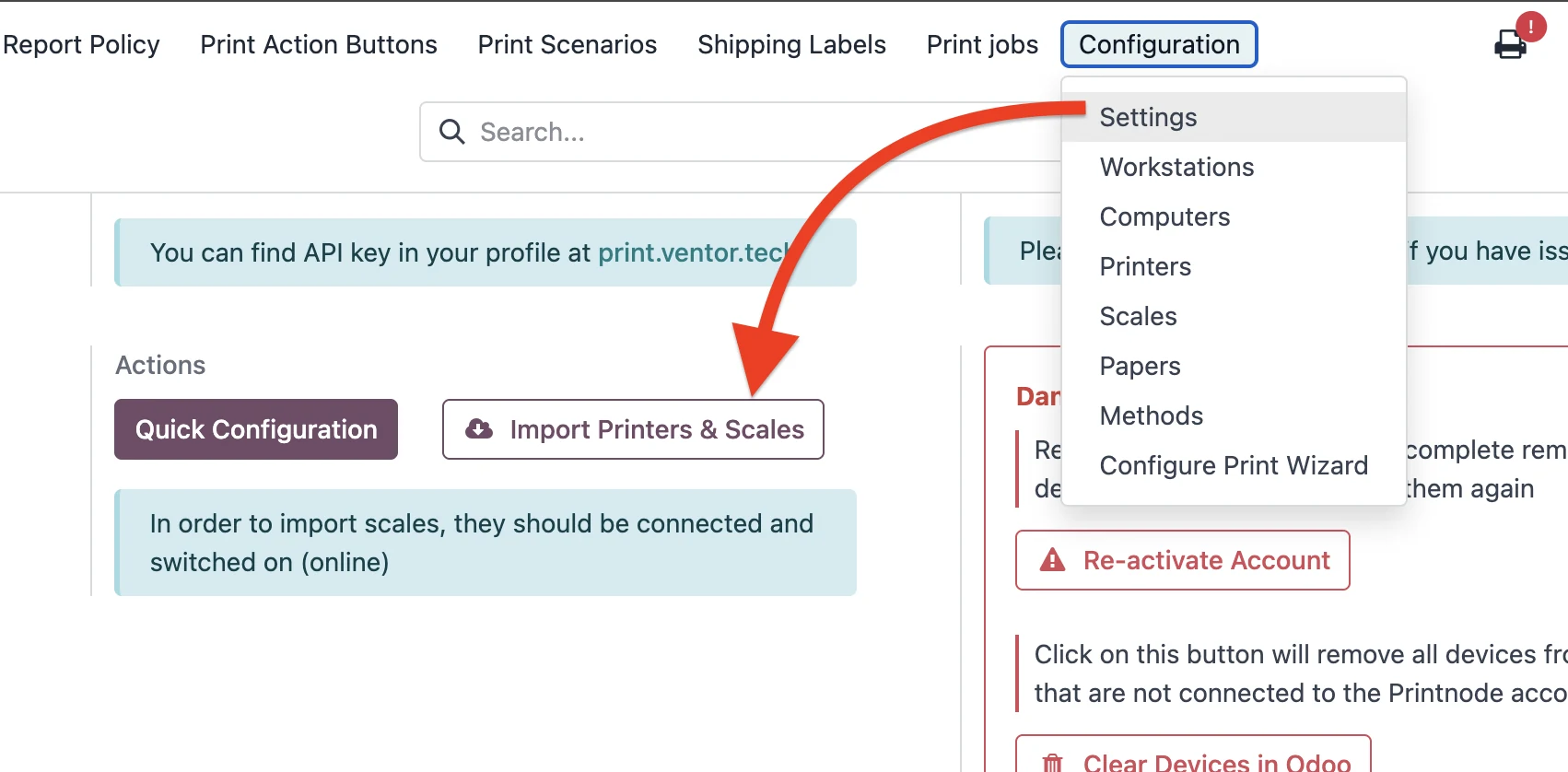The image size is (1568, 772).
Task: Open the Configuration dropdown menu
Action: pos(1159,44)
